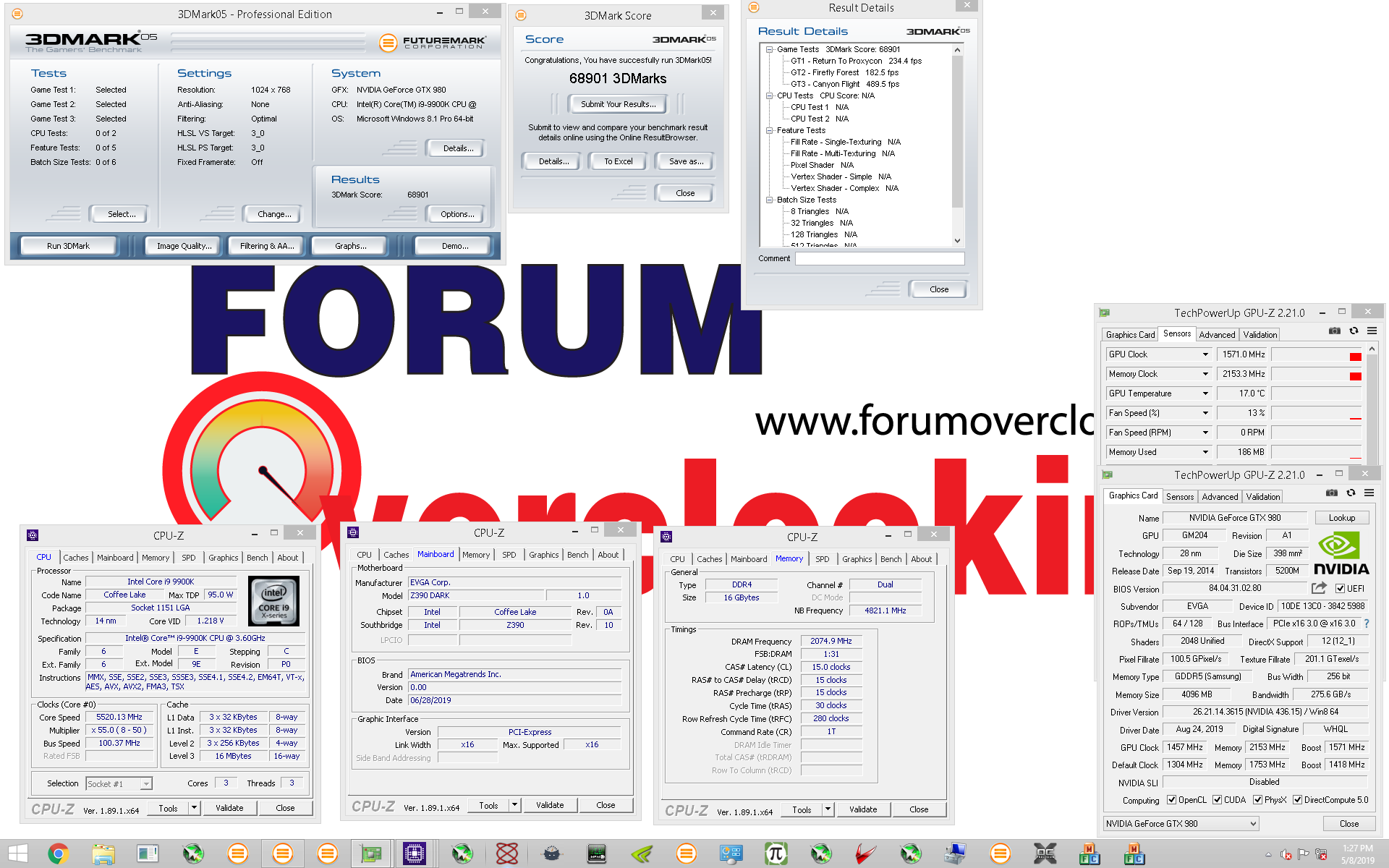Open Bench tab in Mainboard CPU-Z window

(577, 555)
